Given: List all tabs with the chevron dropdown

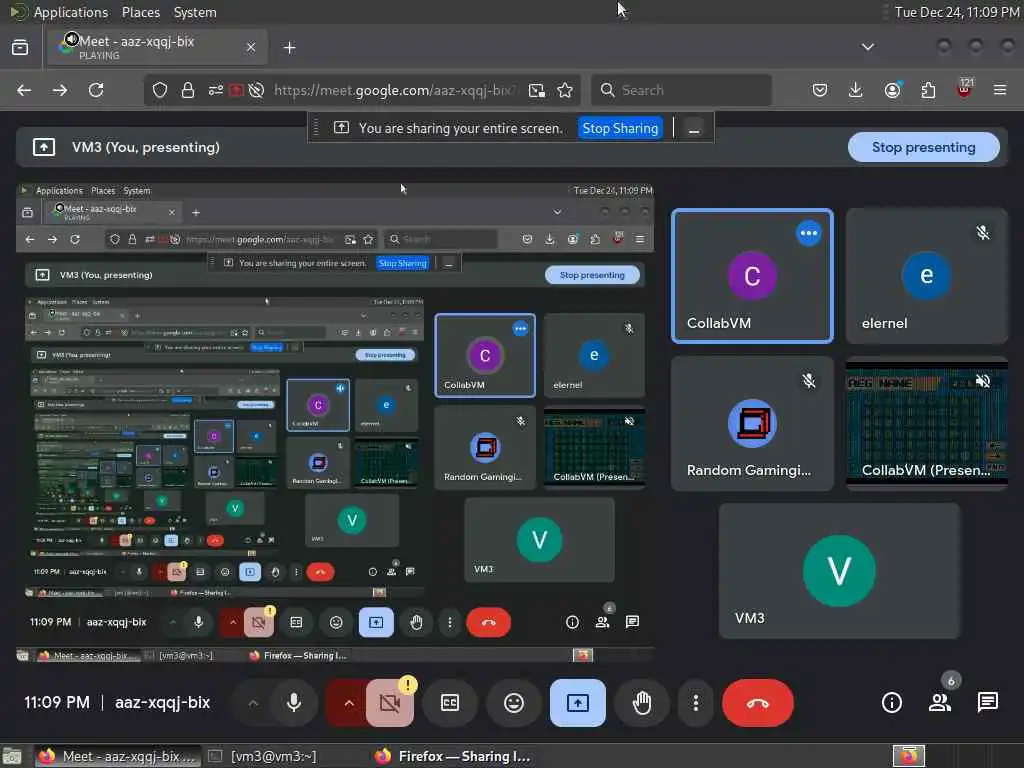Looking at the screenshot, I should tap(868, 47).
